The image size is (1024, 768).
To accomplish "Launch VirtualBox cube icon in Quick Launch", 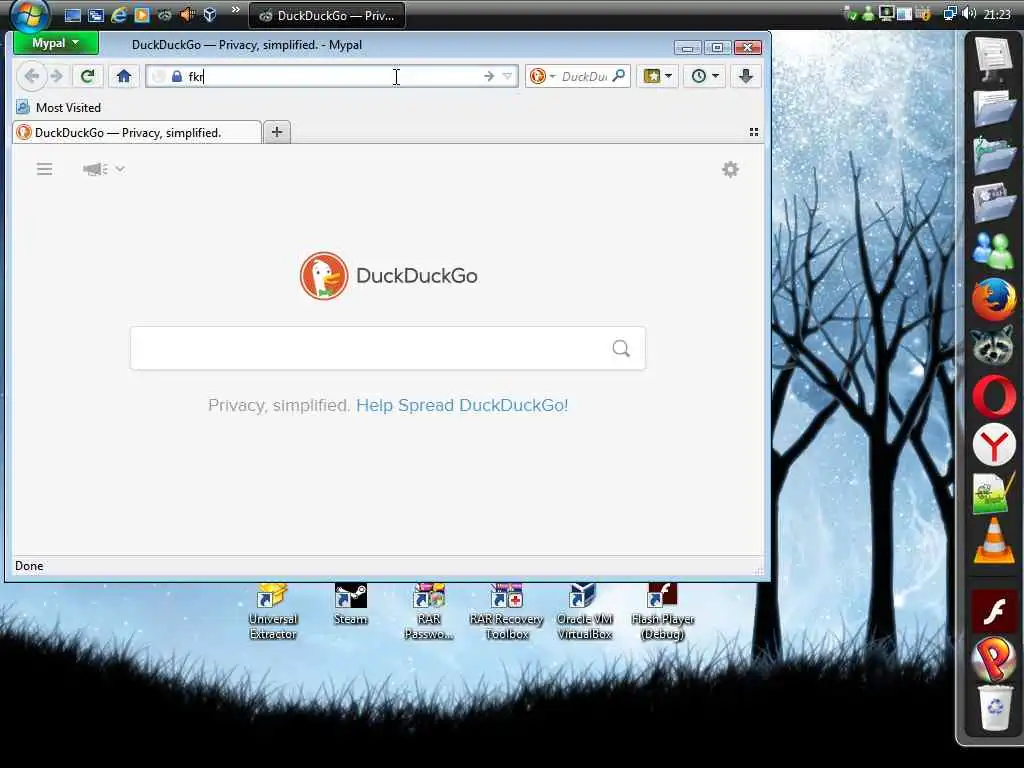I will tap(210, 15).
